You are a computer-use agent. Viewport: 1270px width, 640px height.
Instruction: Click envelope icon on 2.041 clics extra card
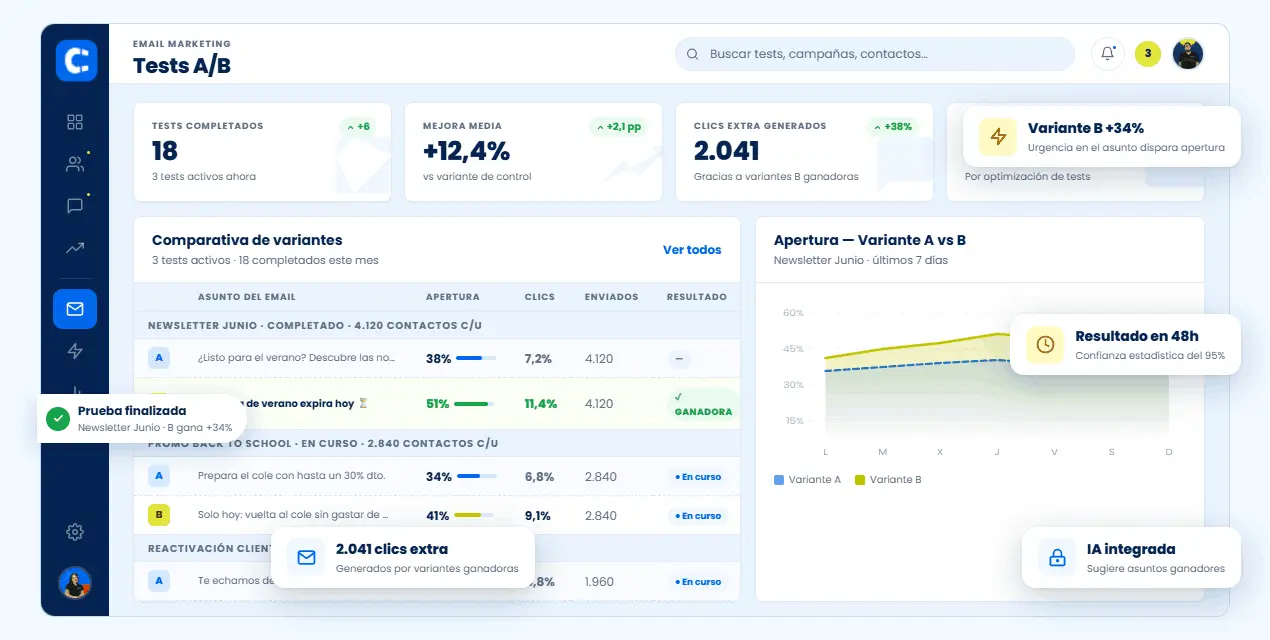pos(306,557)
